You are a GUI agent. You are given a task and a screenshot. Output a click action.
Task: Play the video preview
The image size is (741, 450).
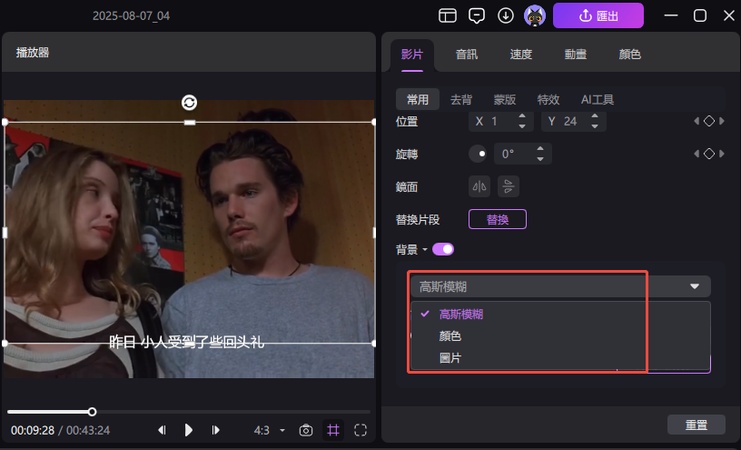click(189, 430)
